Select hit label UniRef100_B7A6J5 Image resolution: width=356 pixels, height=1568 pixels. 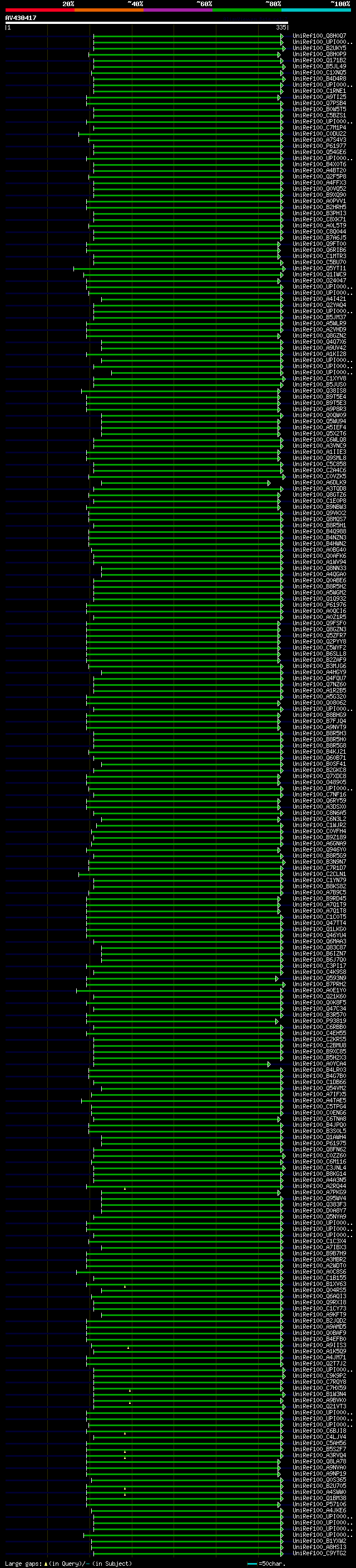point(319,238)
